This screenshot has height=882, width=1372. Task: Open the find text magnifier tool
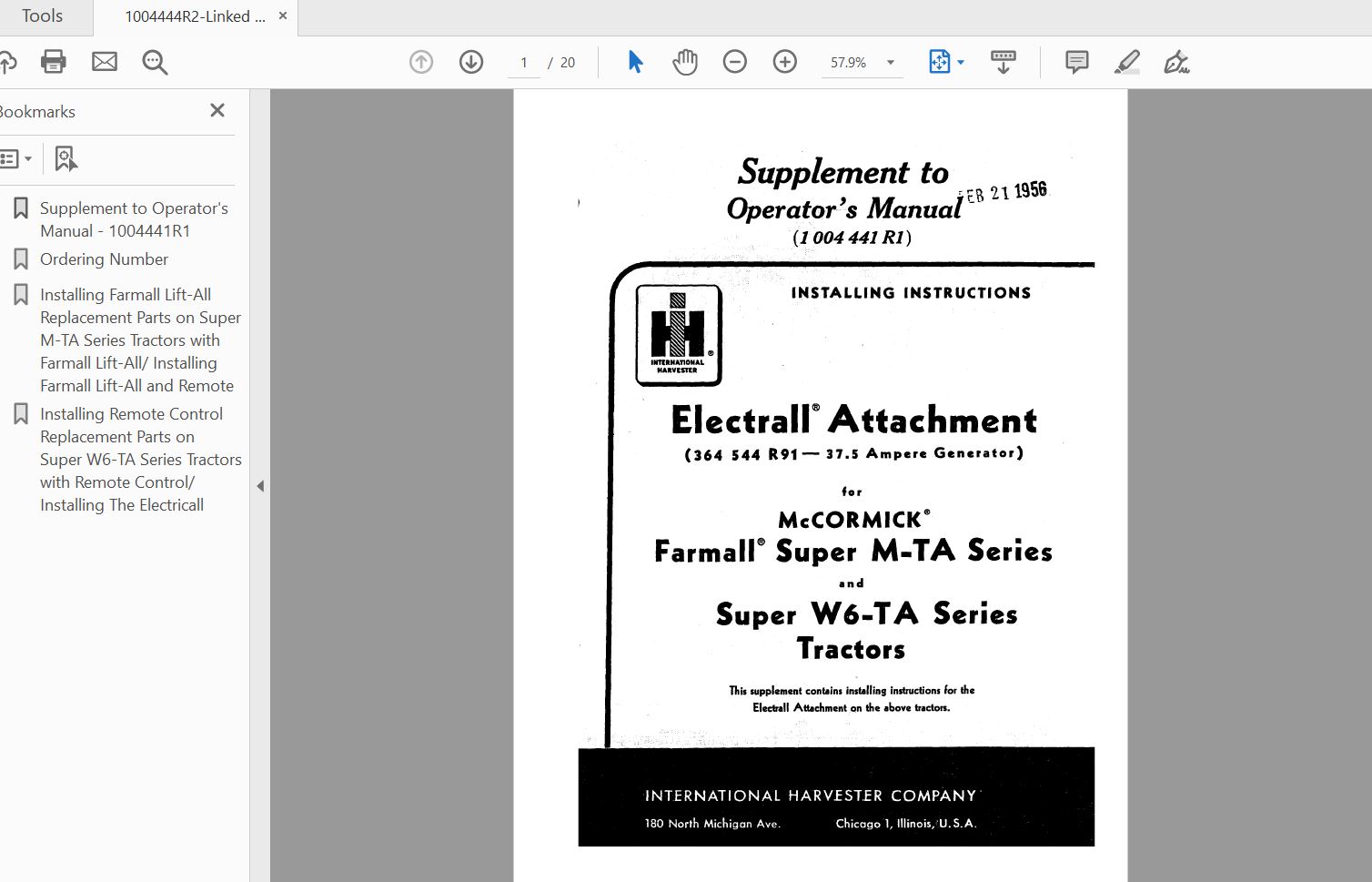coord(155,62)
